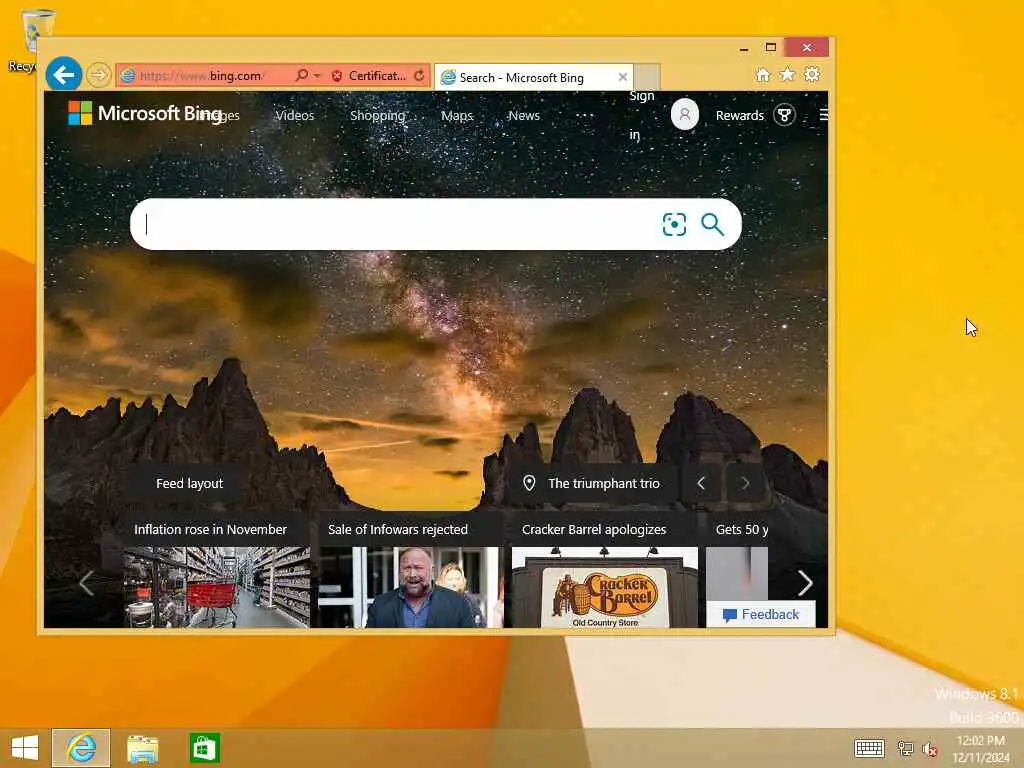Click the network status tray icon
Image resolution: width=1024 pixels, height=768 pixels.
[x=905, y=748]
